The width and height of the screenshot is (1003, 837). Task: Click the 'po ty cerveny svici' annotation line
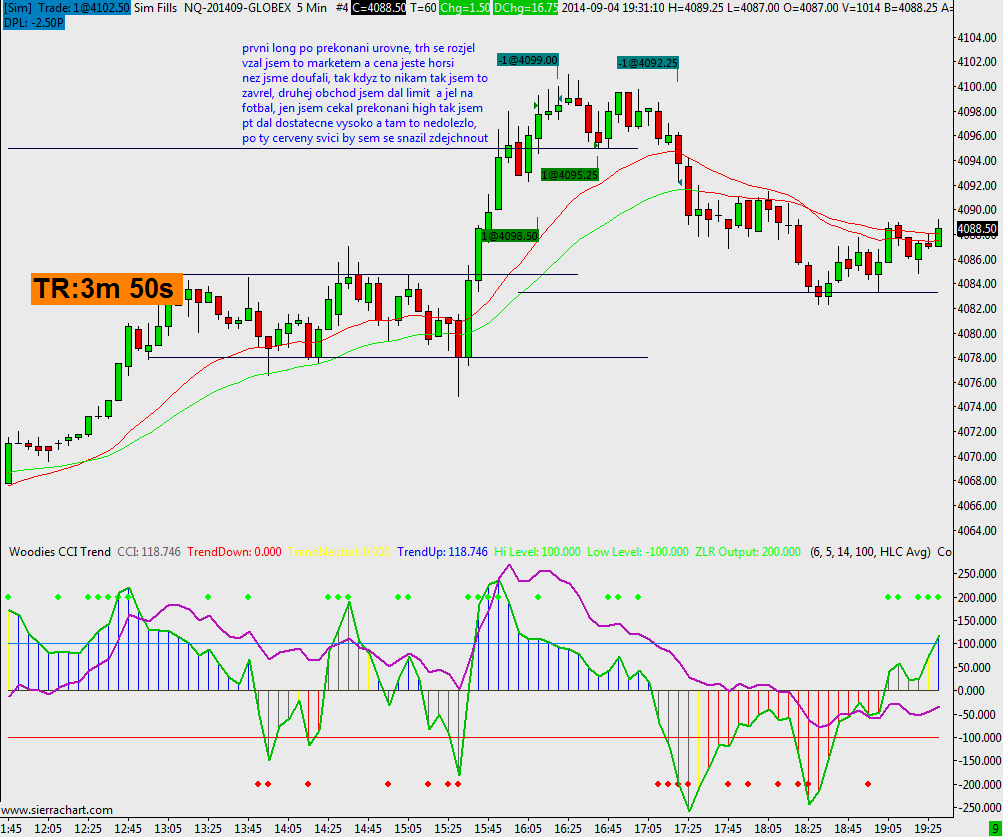coord(365,138)
